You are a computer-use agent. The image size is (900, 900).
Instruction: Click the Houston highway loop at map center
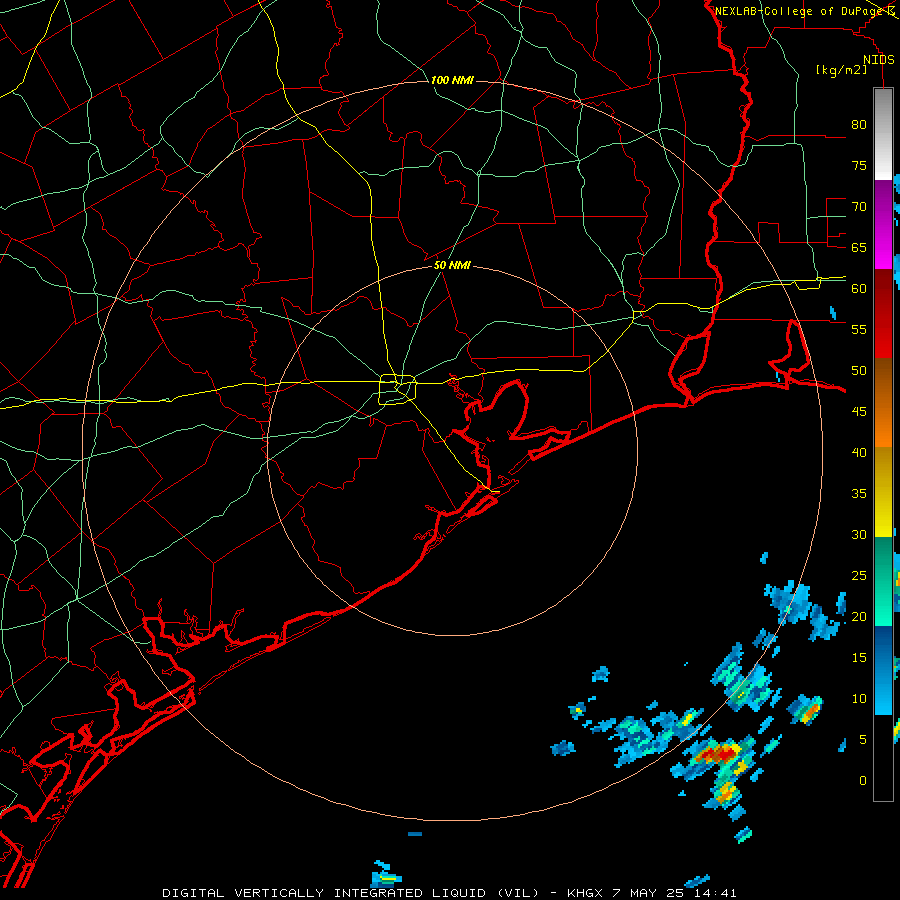tap(398, 389)
